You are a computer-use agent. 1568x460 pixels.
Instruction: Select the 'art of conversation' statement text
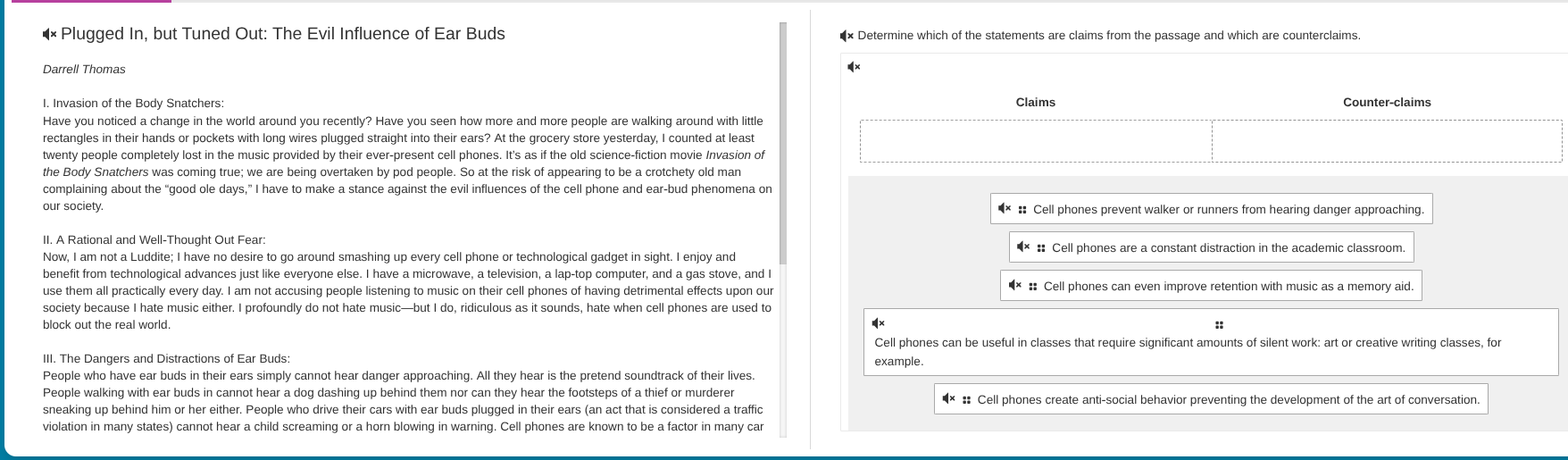(1228, 400)
